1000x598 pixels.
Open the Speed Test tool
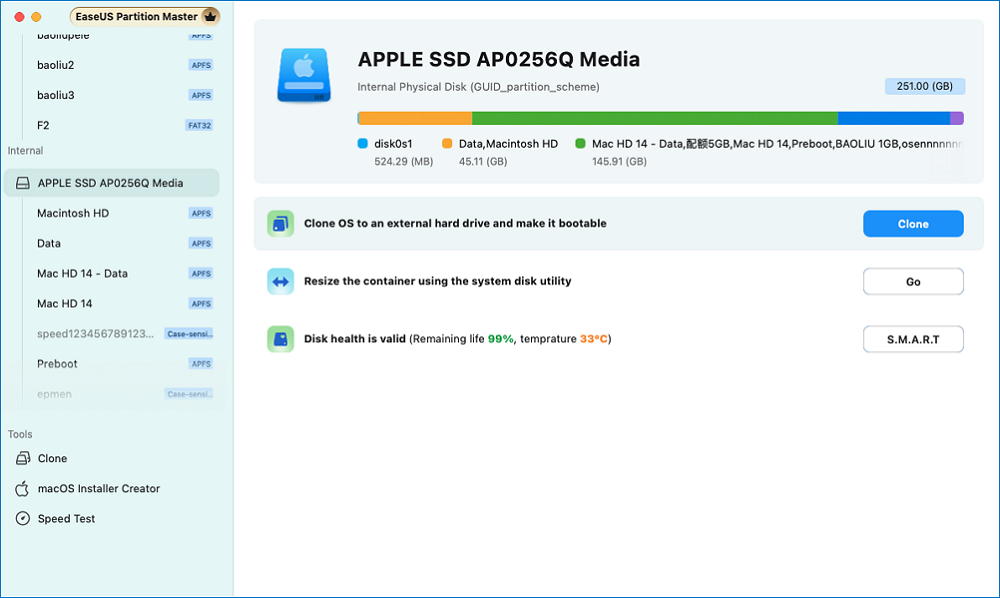point(55,518)
